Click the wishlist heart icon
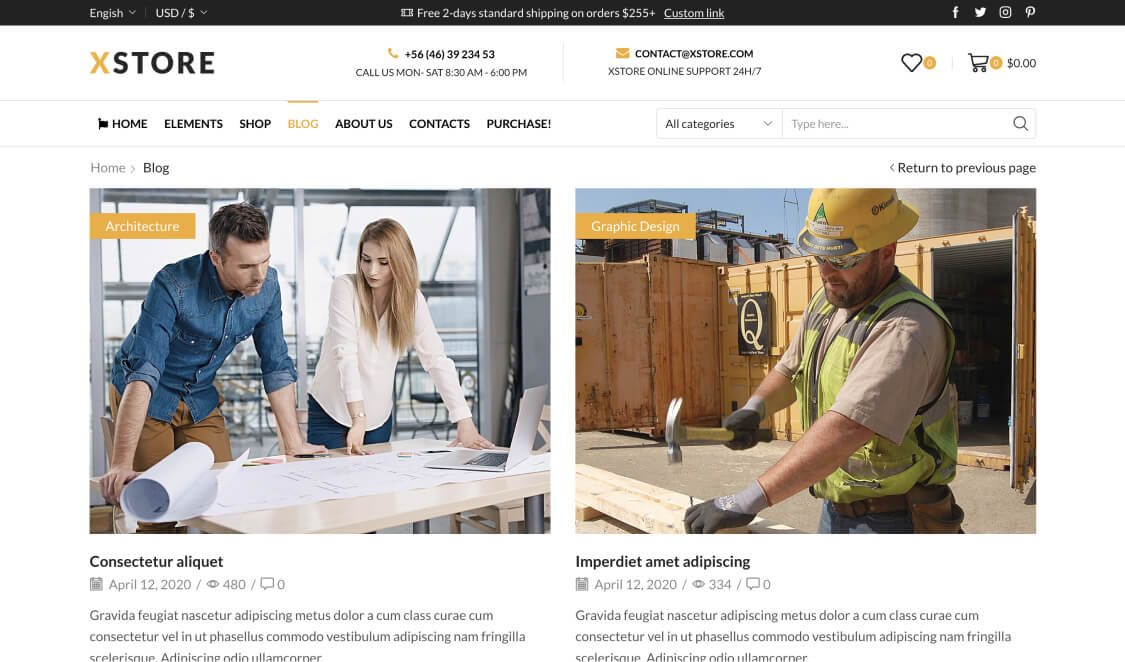This screenshot has height=662, width=1125. pos(911,63)
